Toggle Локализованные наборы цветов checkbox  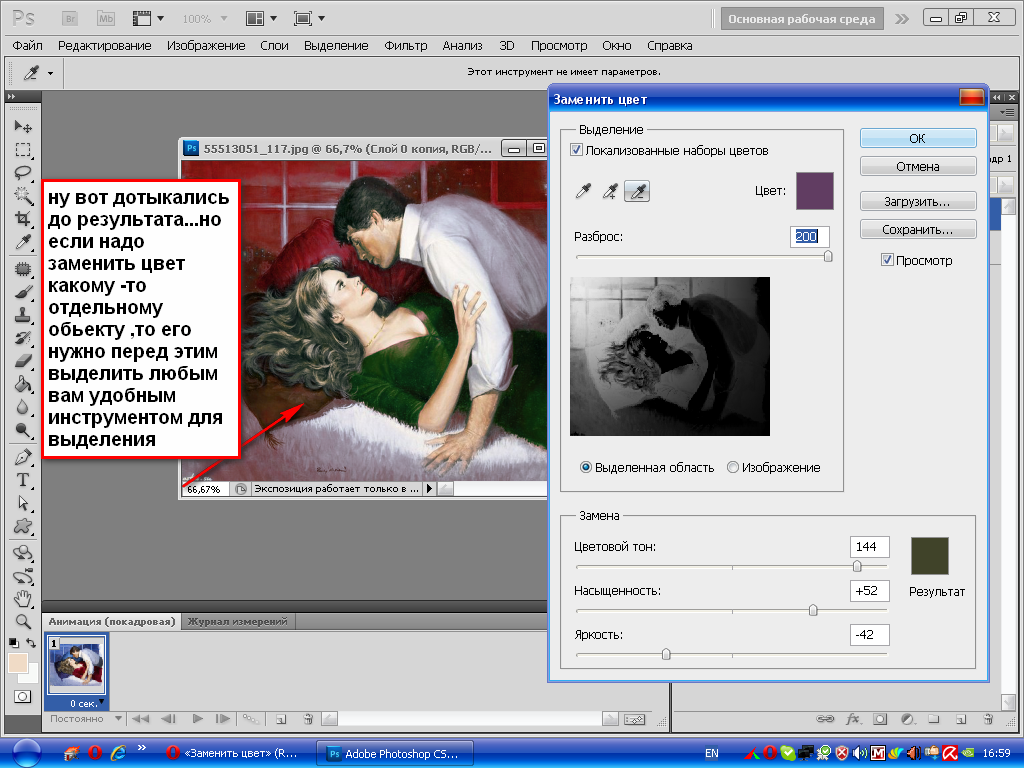pos(577,150)
